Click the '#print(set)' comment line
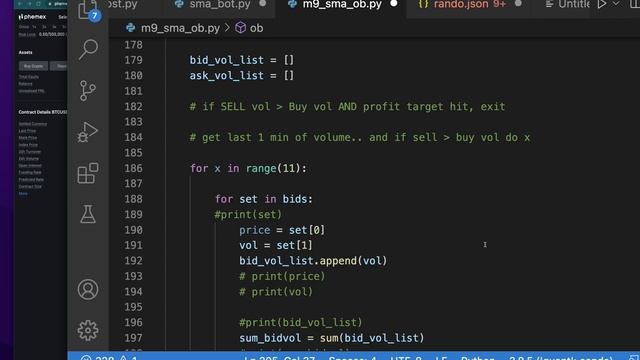The height and width of the screenshot is (360, 640). tap(248, 215)
